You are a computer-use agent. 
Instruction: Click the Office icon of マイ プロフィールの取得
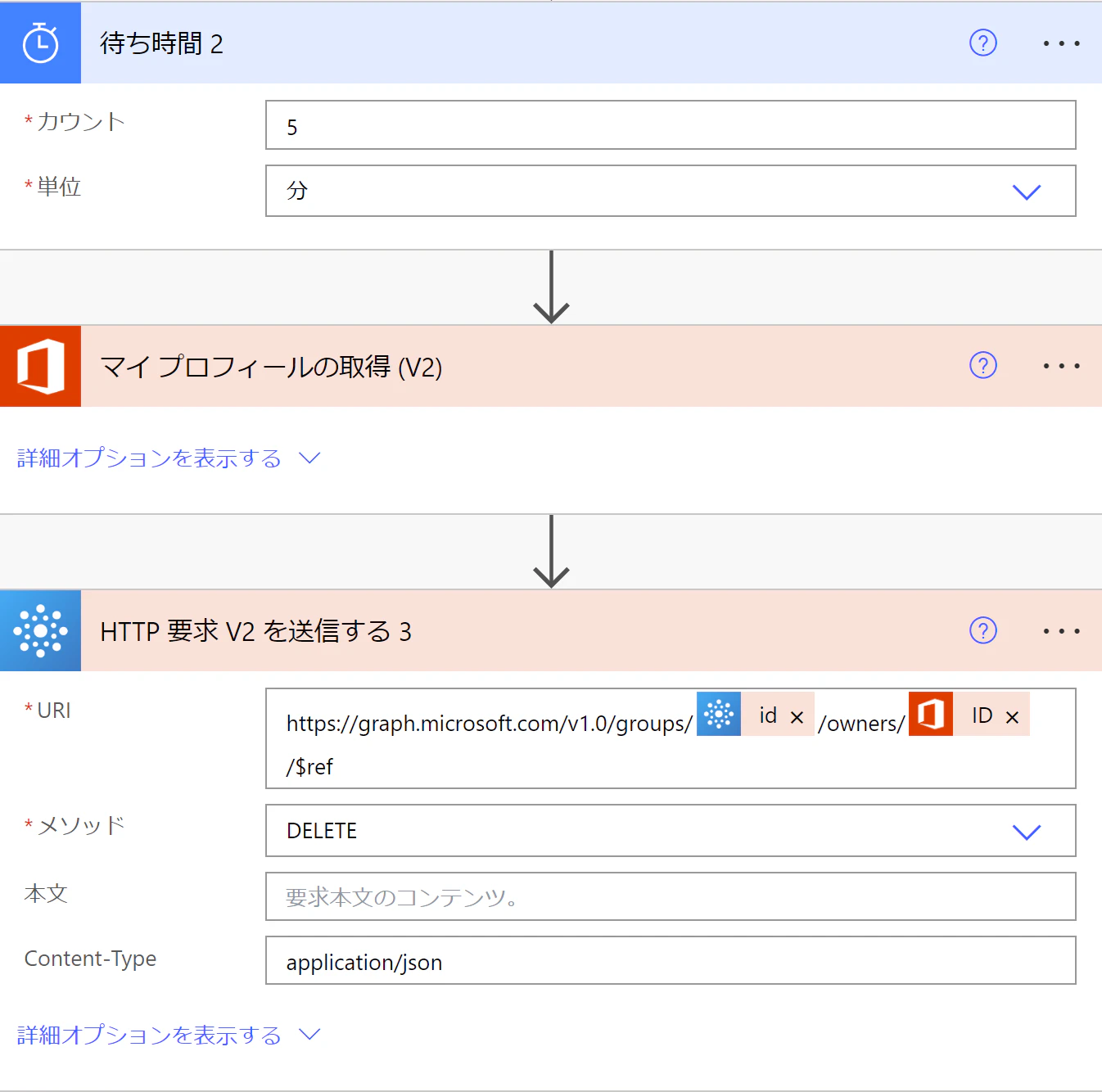40,366
